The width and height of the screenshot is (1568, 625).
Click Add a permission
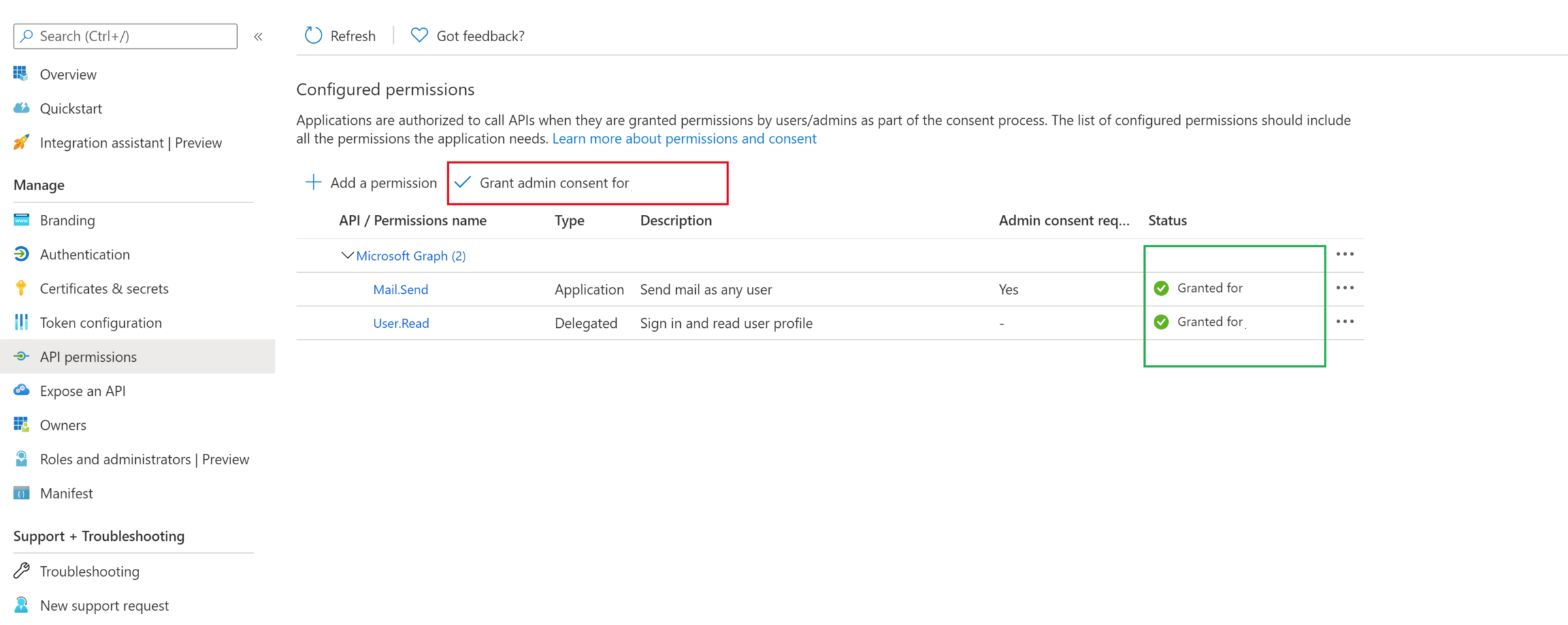tap(371, 182)
